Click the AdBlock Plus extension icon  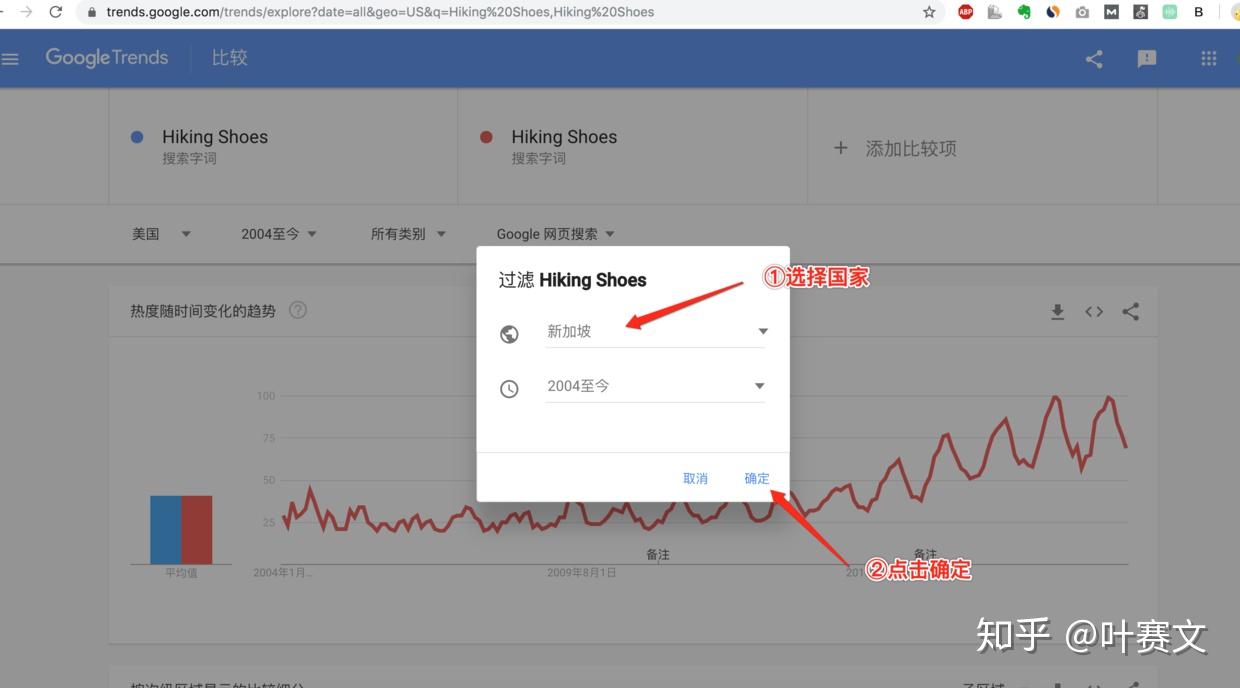[x=965, y=12]
